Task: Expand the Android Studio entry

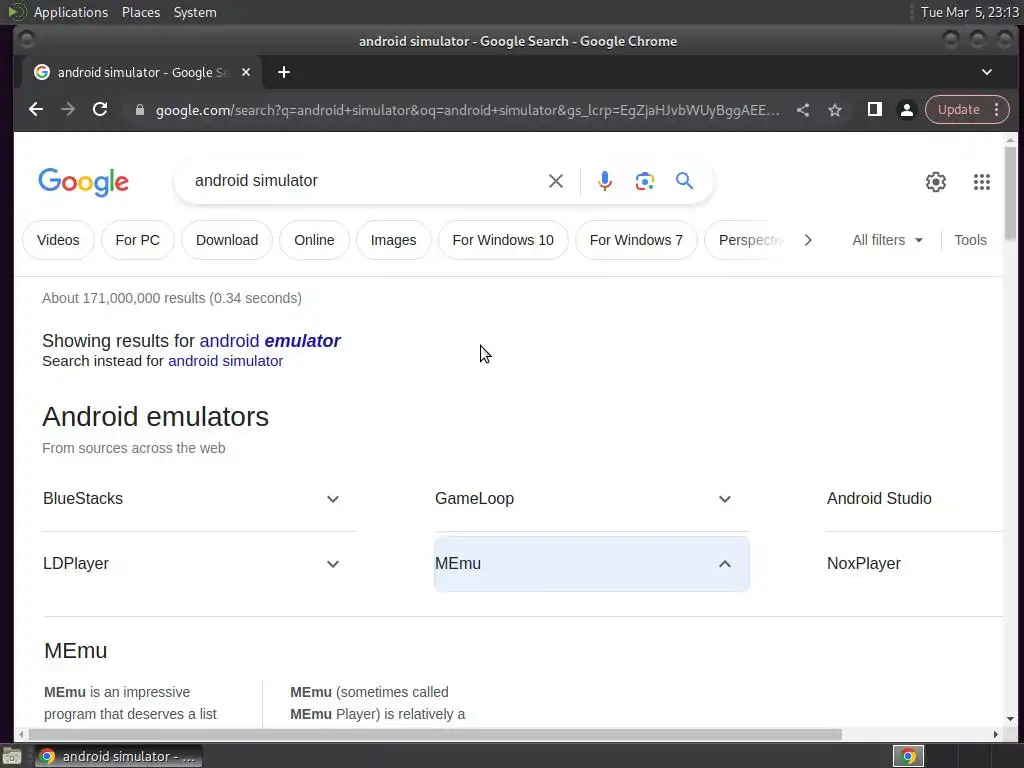Action: [914, 499]
